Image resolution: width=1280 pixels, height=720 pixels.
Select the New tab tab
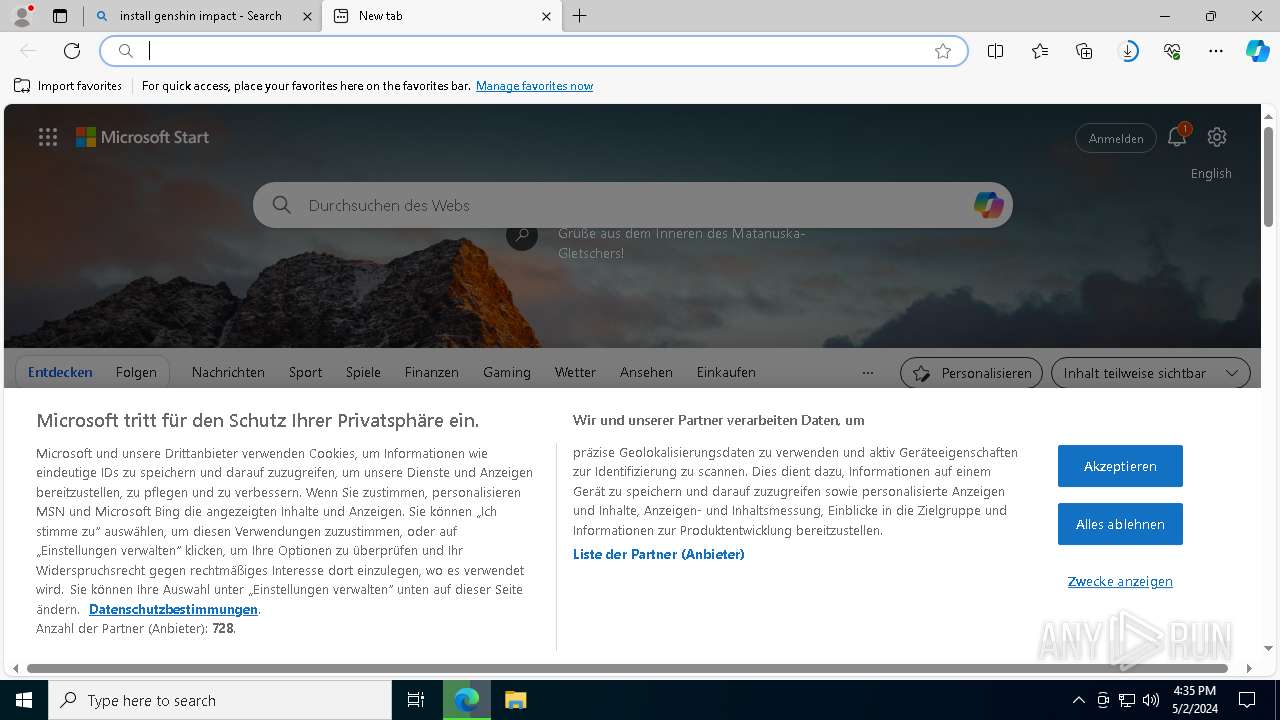440,16
